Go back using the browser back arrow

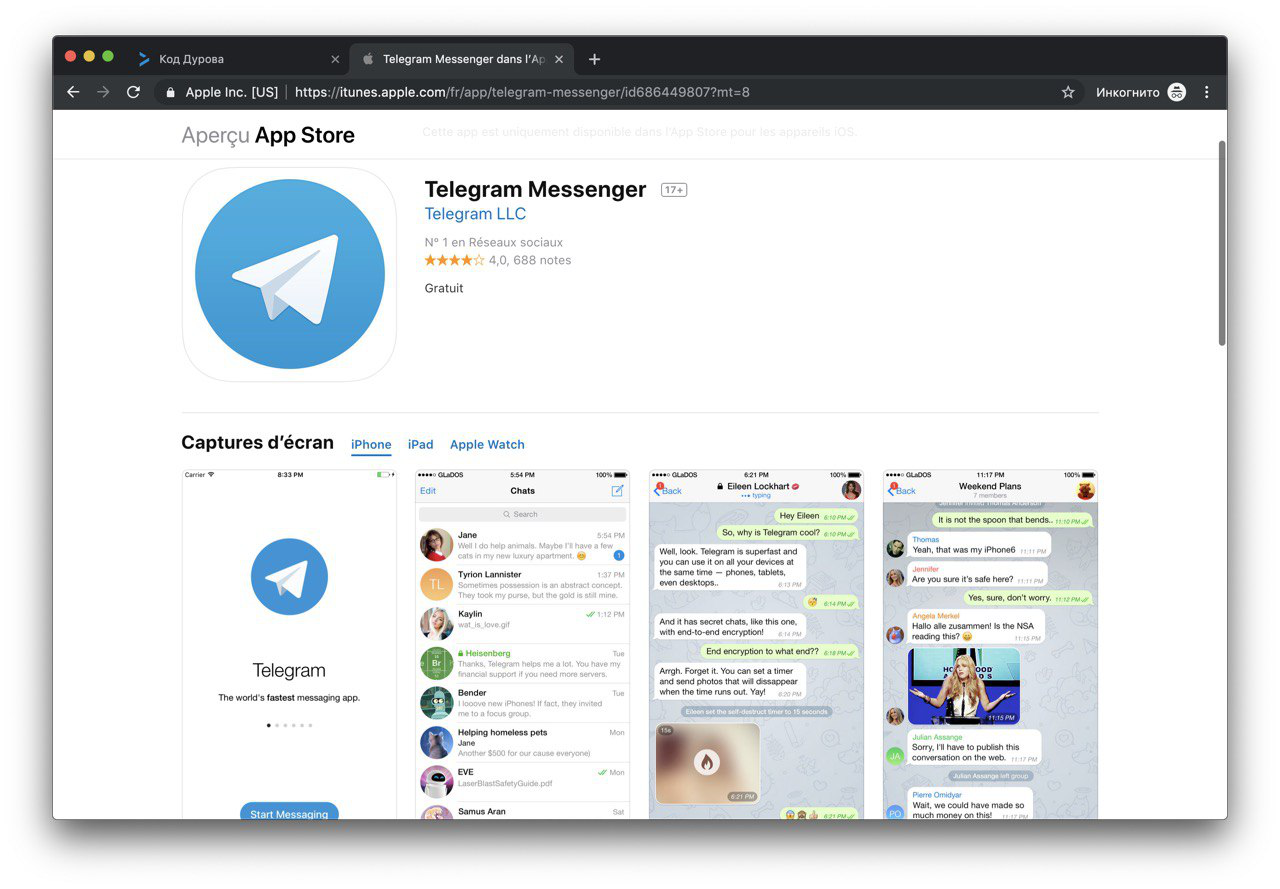pyautogui.click(x=73, y=92)
